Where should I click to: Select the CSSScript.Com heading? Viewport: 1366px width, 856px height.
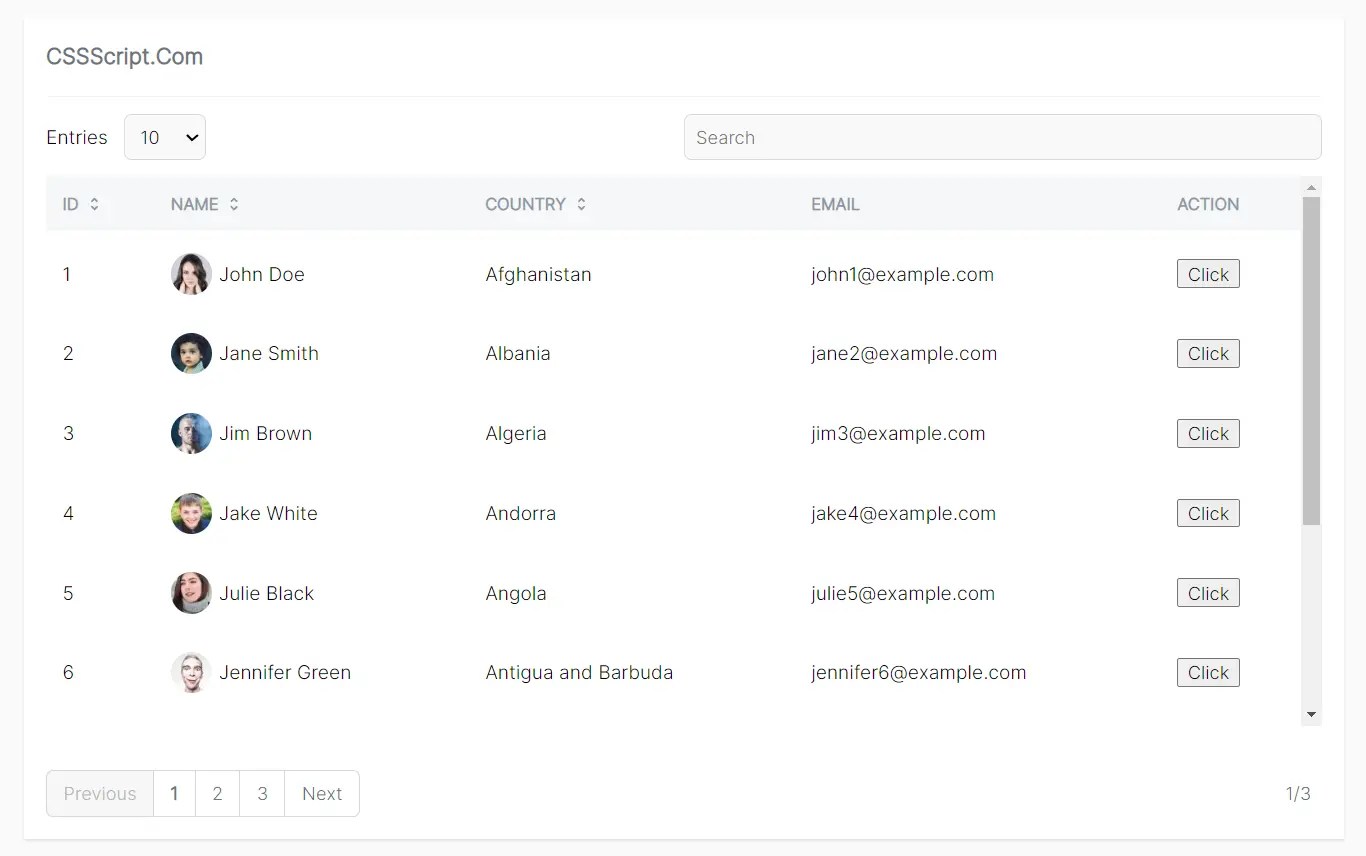[124, 57]
